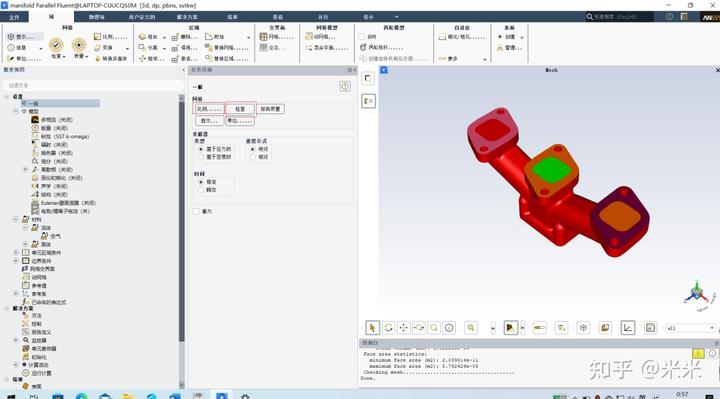The width and height of the screenshot is (720, 399).
Task: Expand the Cell Zone Conditions tree node
Action: tap(16, 253)
